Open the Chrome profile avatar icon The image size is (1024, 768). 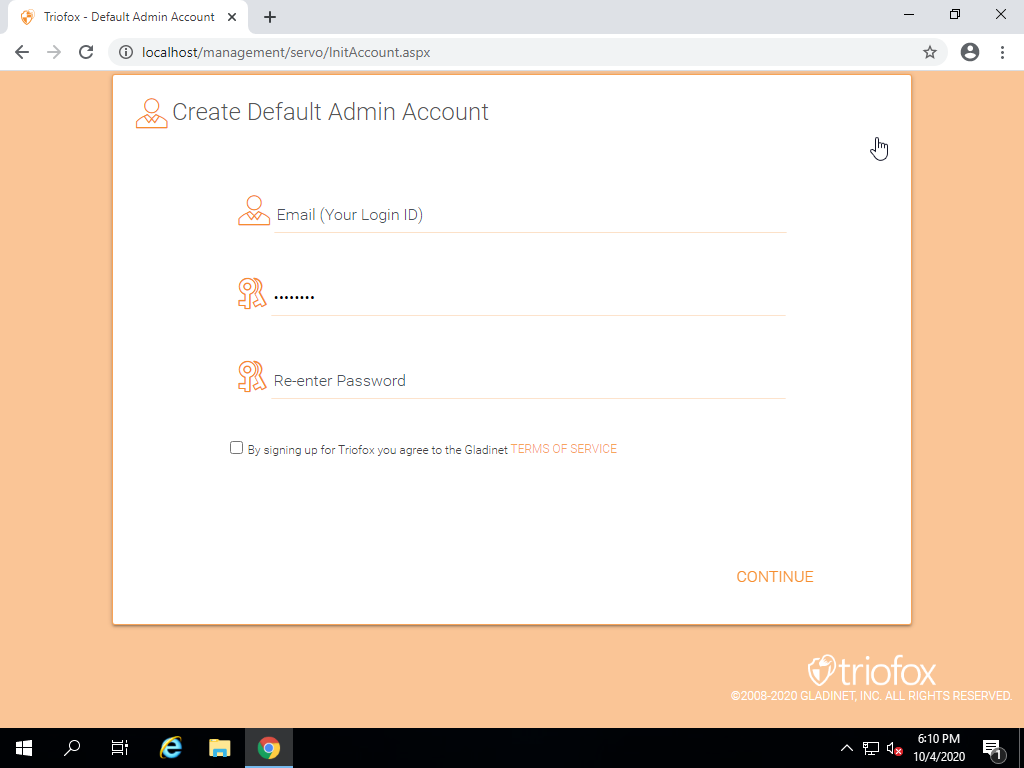970,52
